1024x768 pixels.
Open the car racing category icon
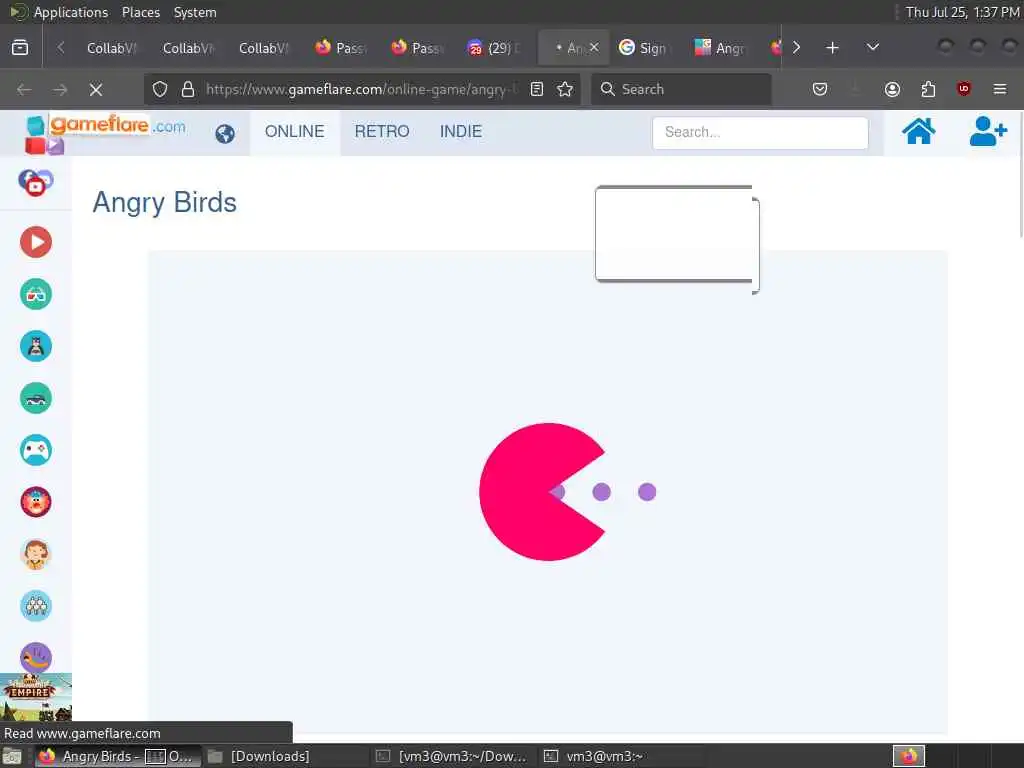tap(36, 398)
